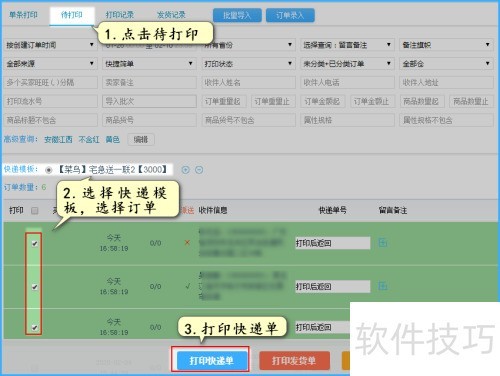Click the red 打印发货单 button

[x=294, y=360]
